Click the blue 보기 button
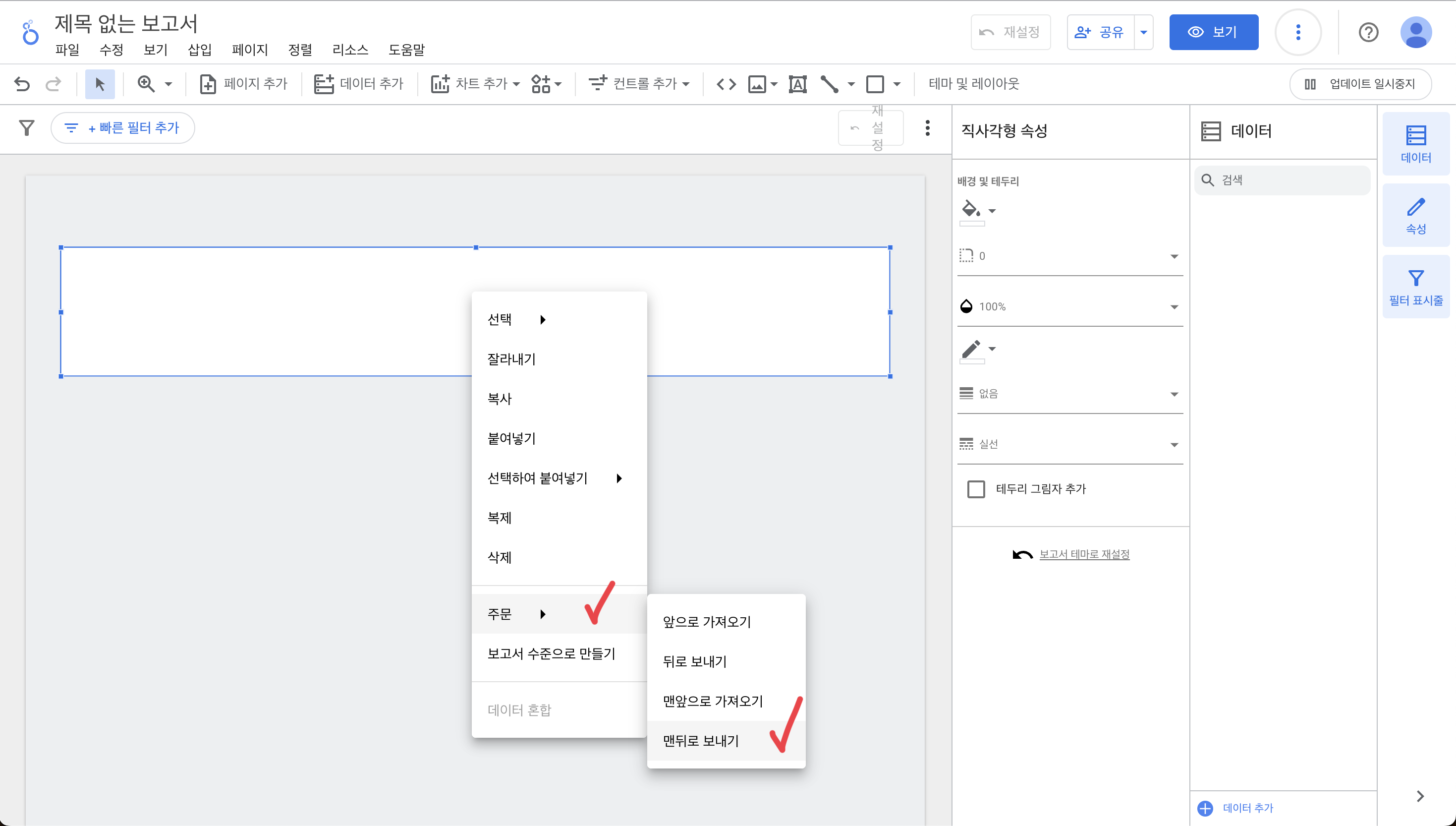 coord(1213,32)
